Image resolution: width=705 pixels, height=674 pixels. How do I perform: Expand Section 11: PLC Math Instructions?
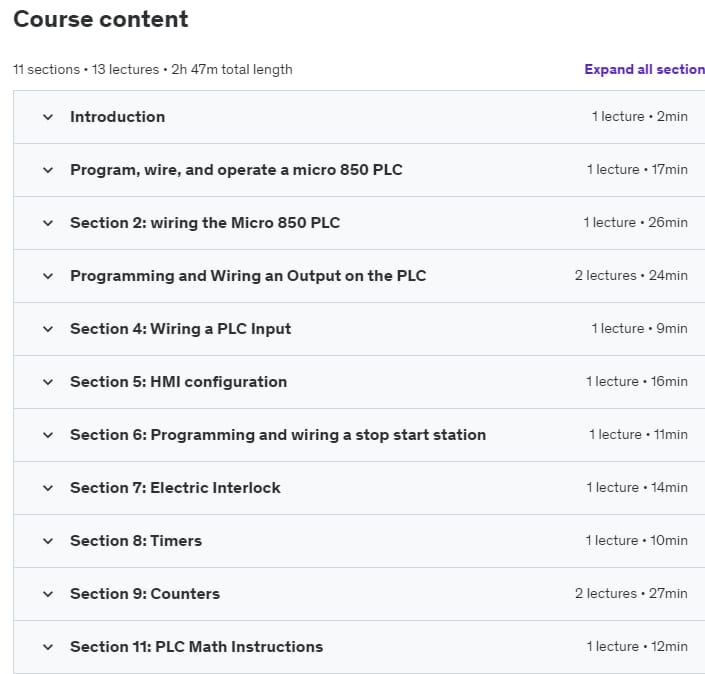tap(47, 647)
